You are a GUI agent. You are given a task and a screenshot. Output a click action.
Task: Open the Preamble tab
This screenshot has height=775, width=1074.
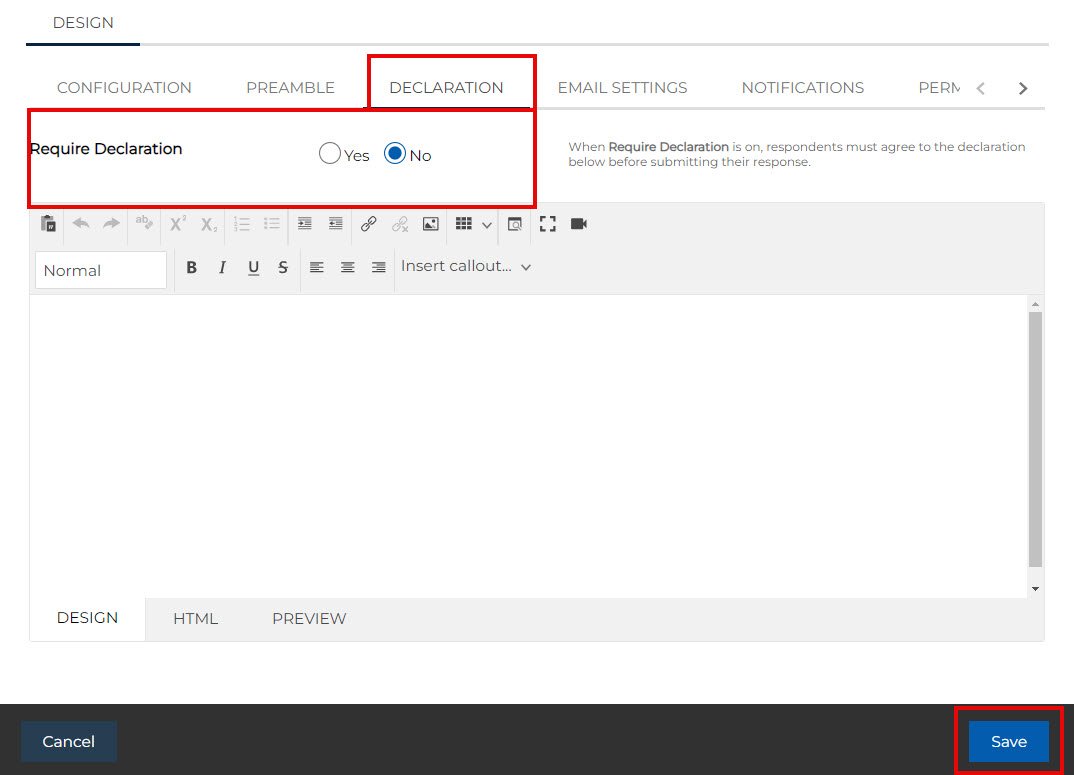pos(290,88)
